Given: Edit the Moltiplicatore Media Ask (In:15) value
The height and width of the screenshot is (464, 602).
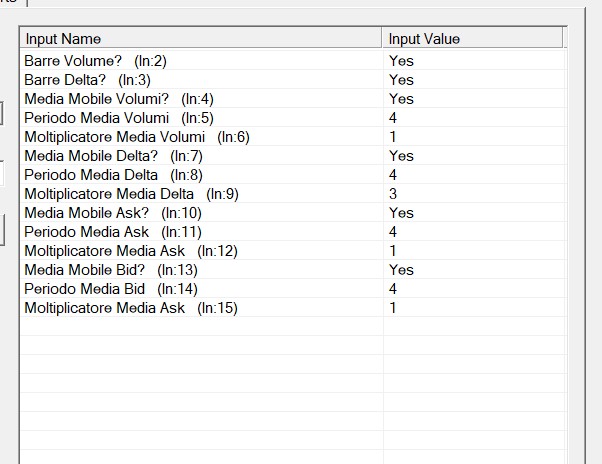Looking at the screenshot, I should click(x=394, y=308).
